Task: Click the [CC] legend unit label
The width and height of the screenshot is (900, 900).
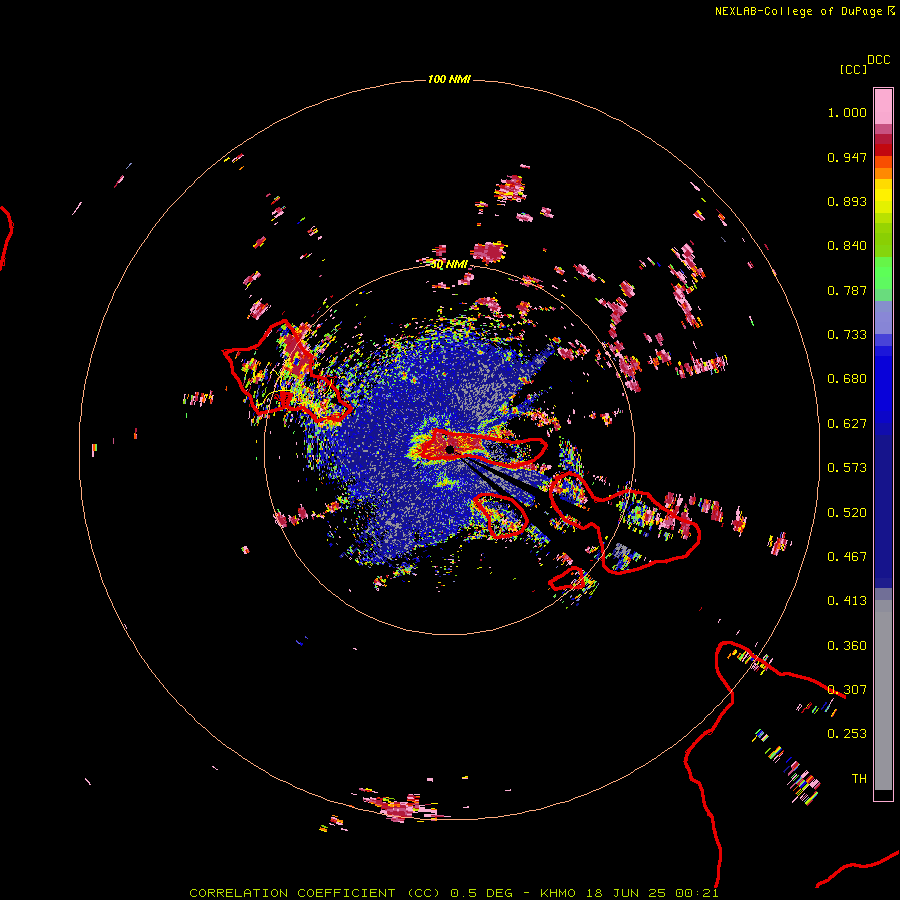Action: point(853,69)
